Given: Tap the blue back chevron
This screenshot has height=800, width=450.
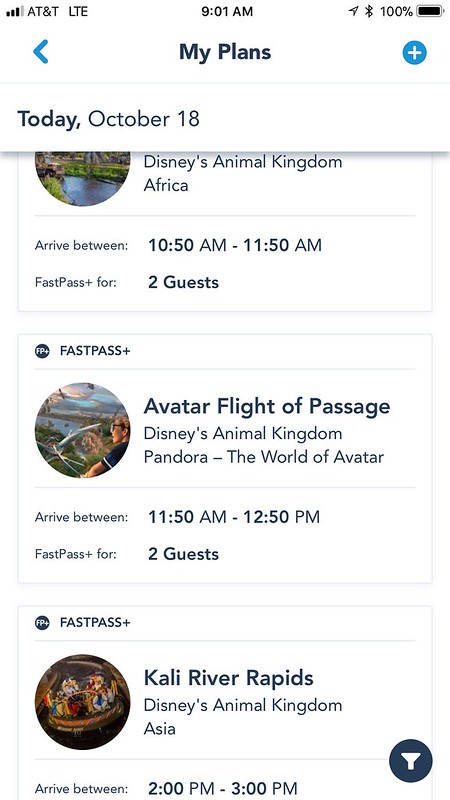Looking at the screenshot, I should 41,52.
